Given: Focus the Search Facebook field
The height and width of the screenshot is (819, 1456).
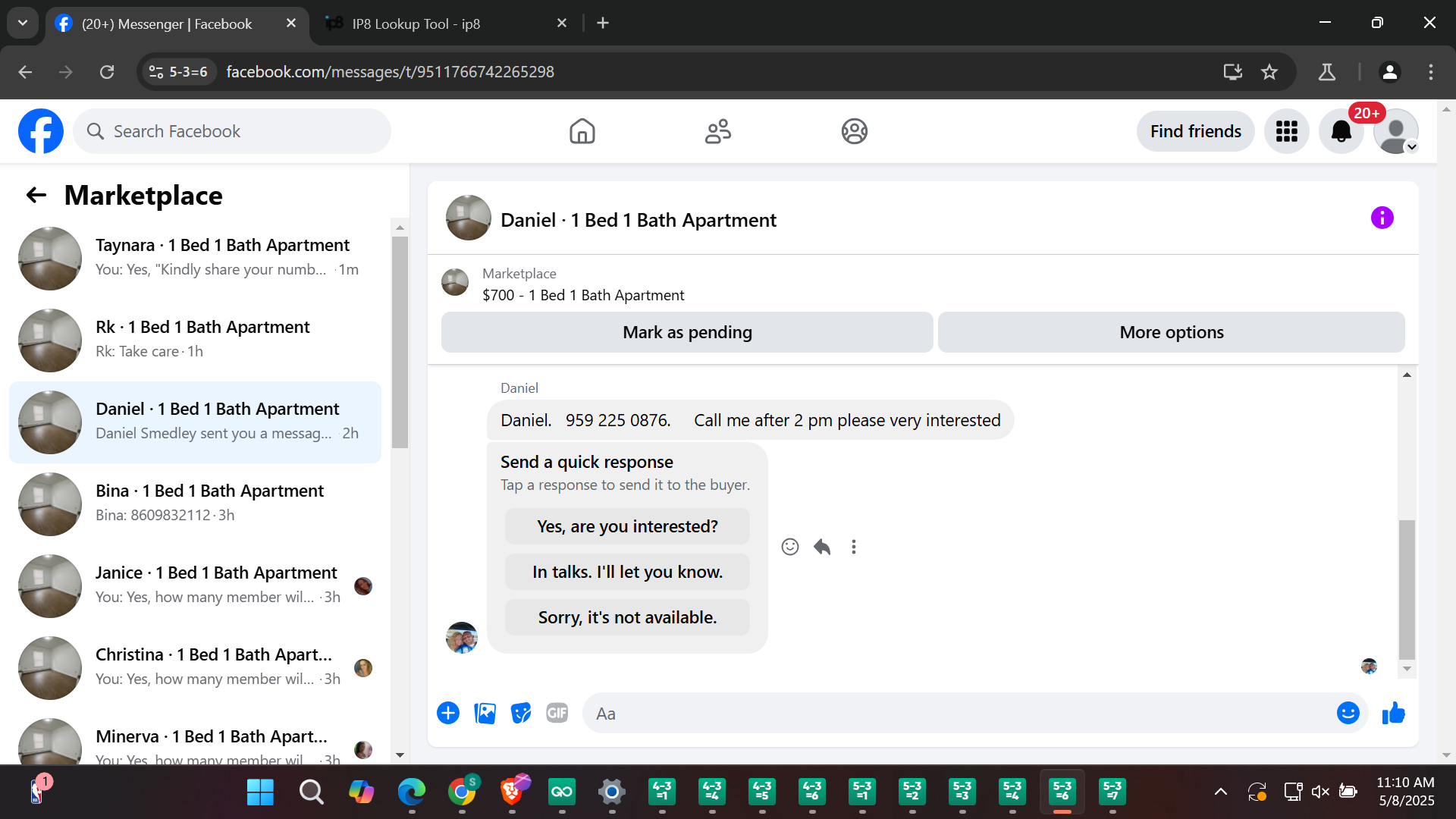Looking at the screenshot, I should click(232, 131).
